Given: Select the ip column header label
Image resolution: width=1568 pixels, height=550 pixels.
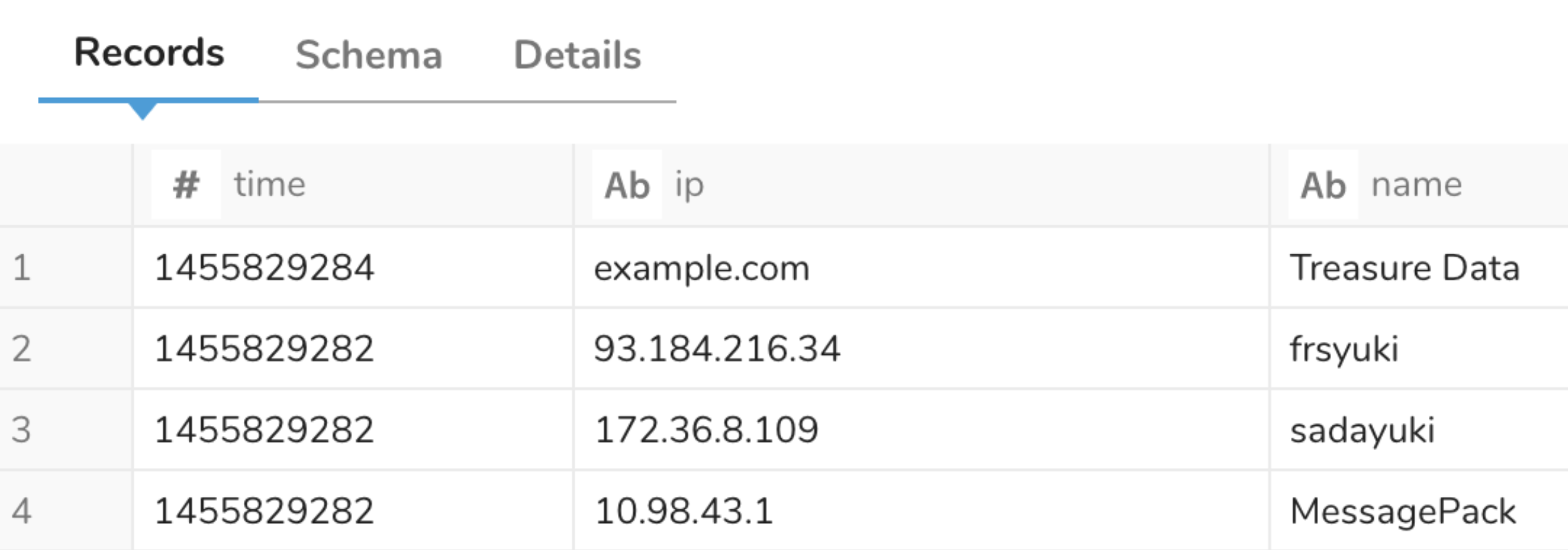Looking at the screenshot, I should (x=689, y=185).
